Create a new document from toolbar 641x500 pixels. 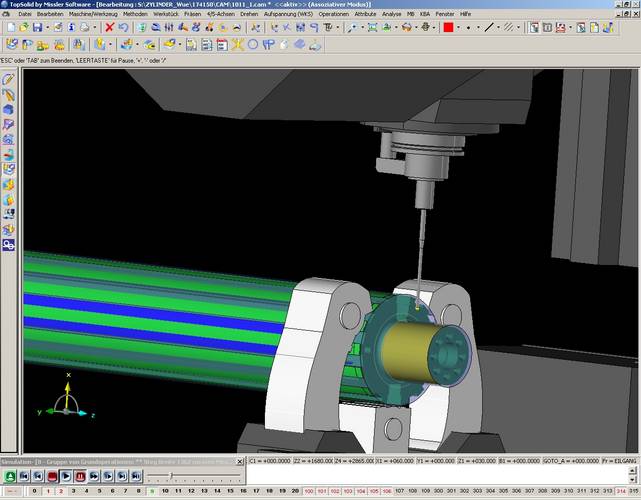[x=11, y=27]
